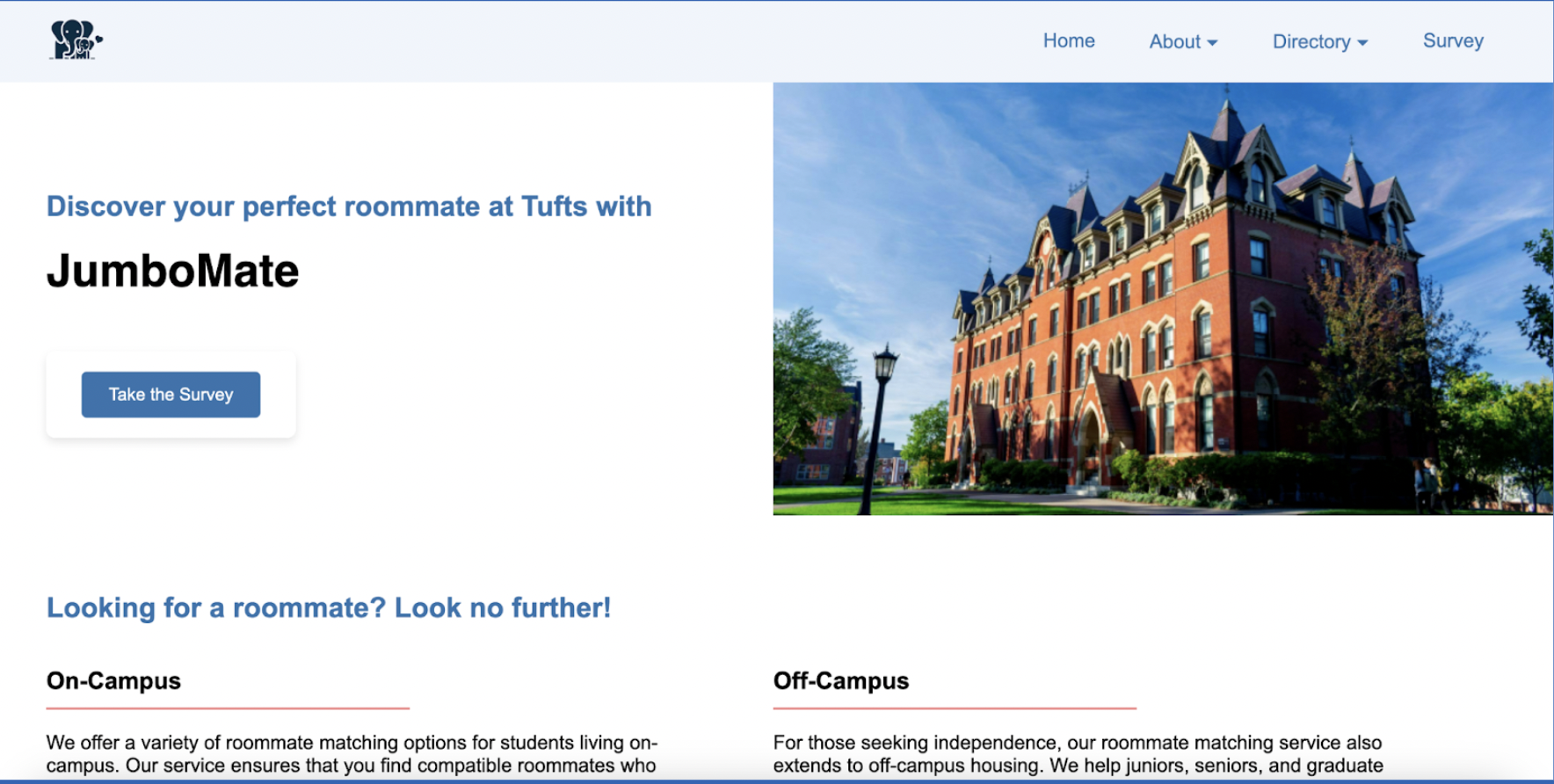Click the JumboMate elephant logo

(76, 40)
